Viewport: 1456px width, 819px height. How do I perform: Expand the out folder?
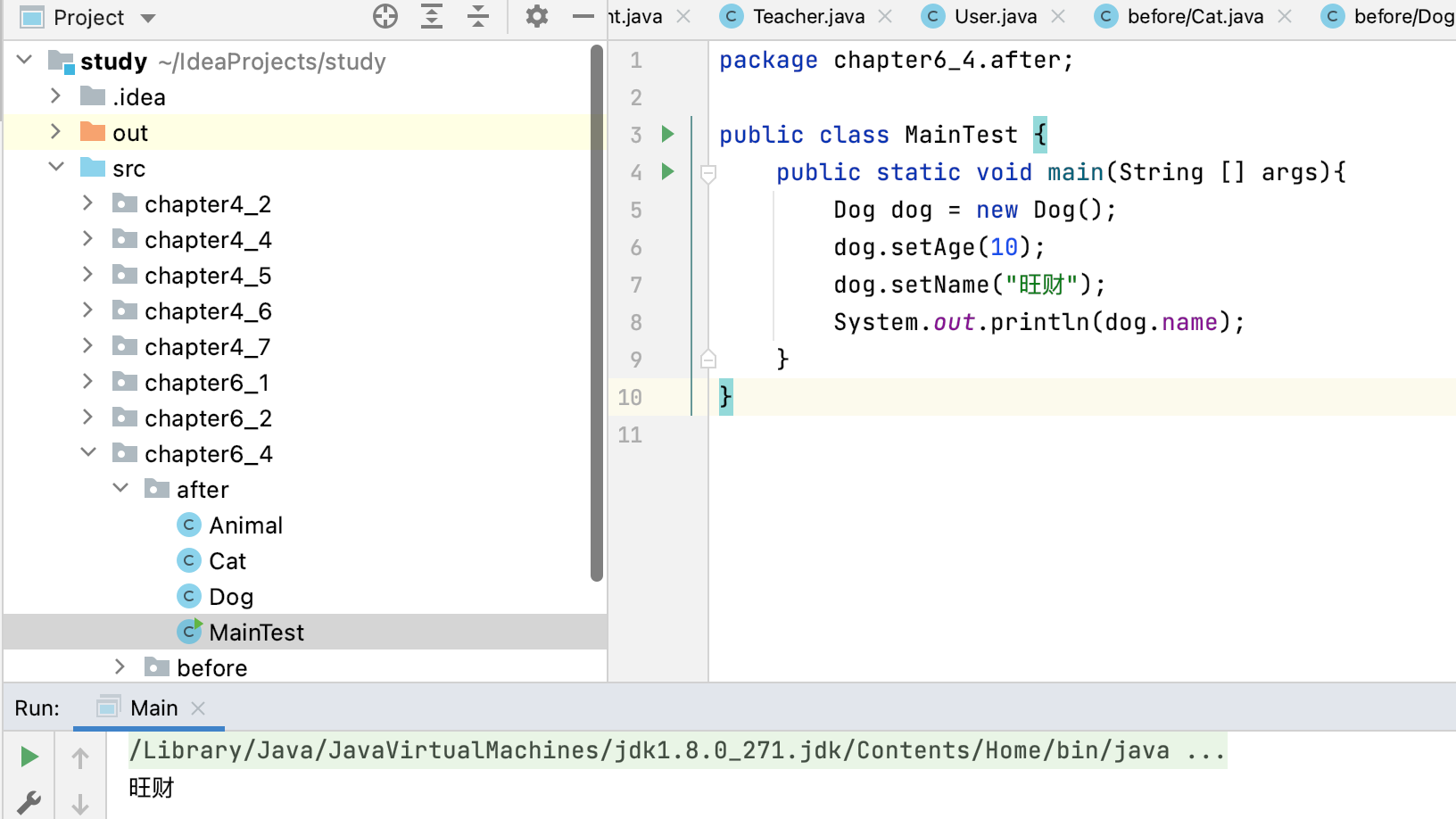(56, 131)
